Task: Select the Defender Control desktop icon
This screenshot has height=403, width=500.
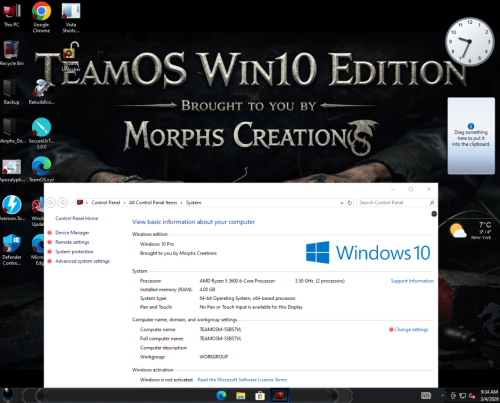Action: coord(12,249)
